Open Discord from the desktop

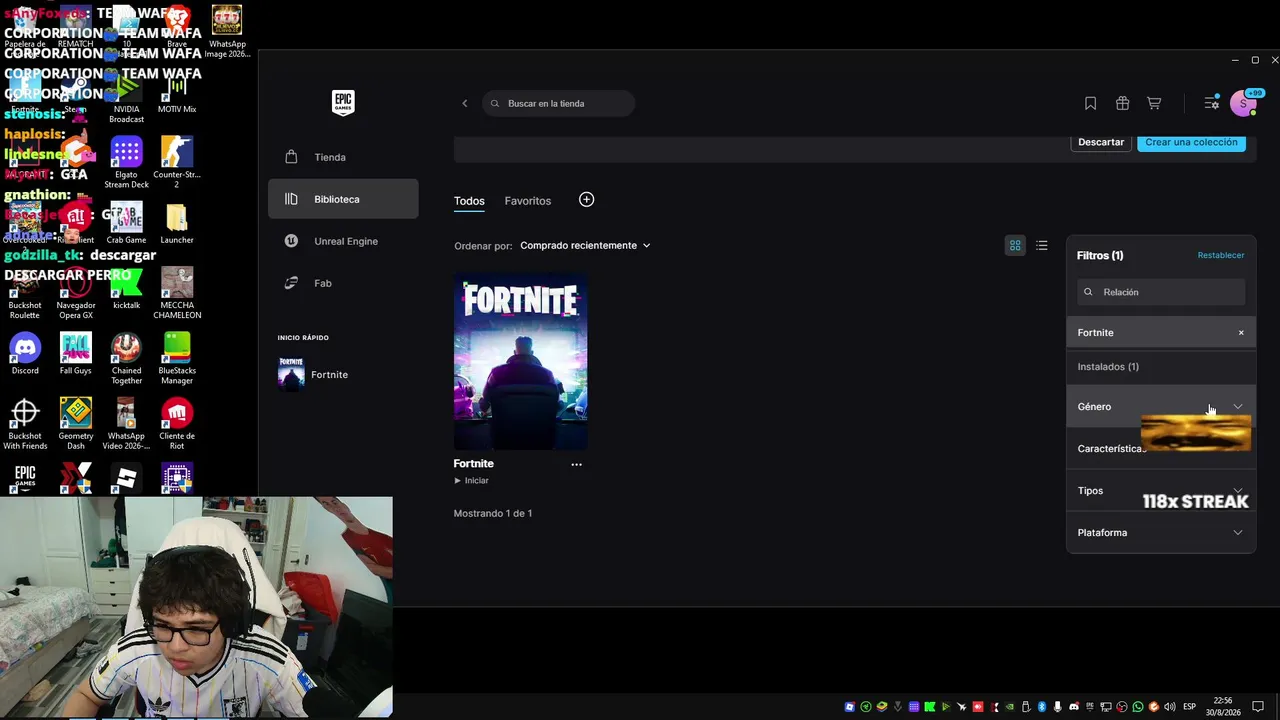(x=25, y=355)
